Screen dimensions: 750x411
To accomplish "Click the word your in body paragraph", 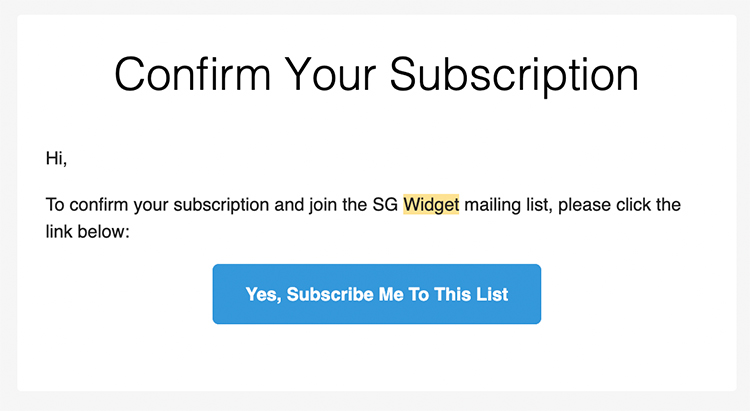I will [x=151, y=206].
